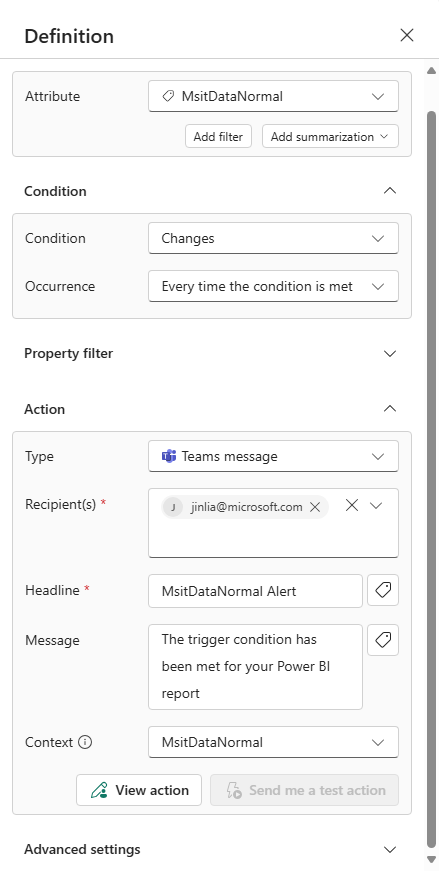Click the Add filter button
This screenshot has width=439, height=871.
218,137
